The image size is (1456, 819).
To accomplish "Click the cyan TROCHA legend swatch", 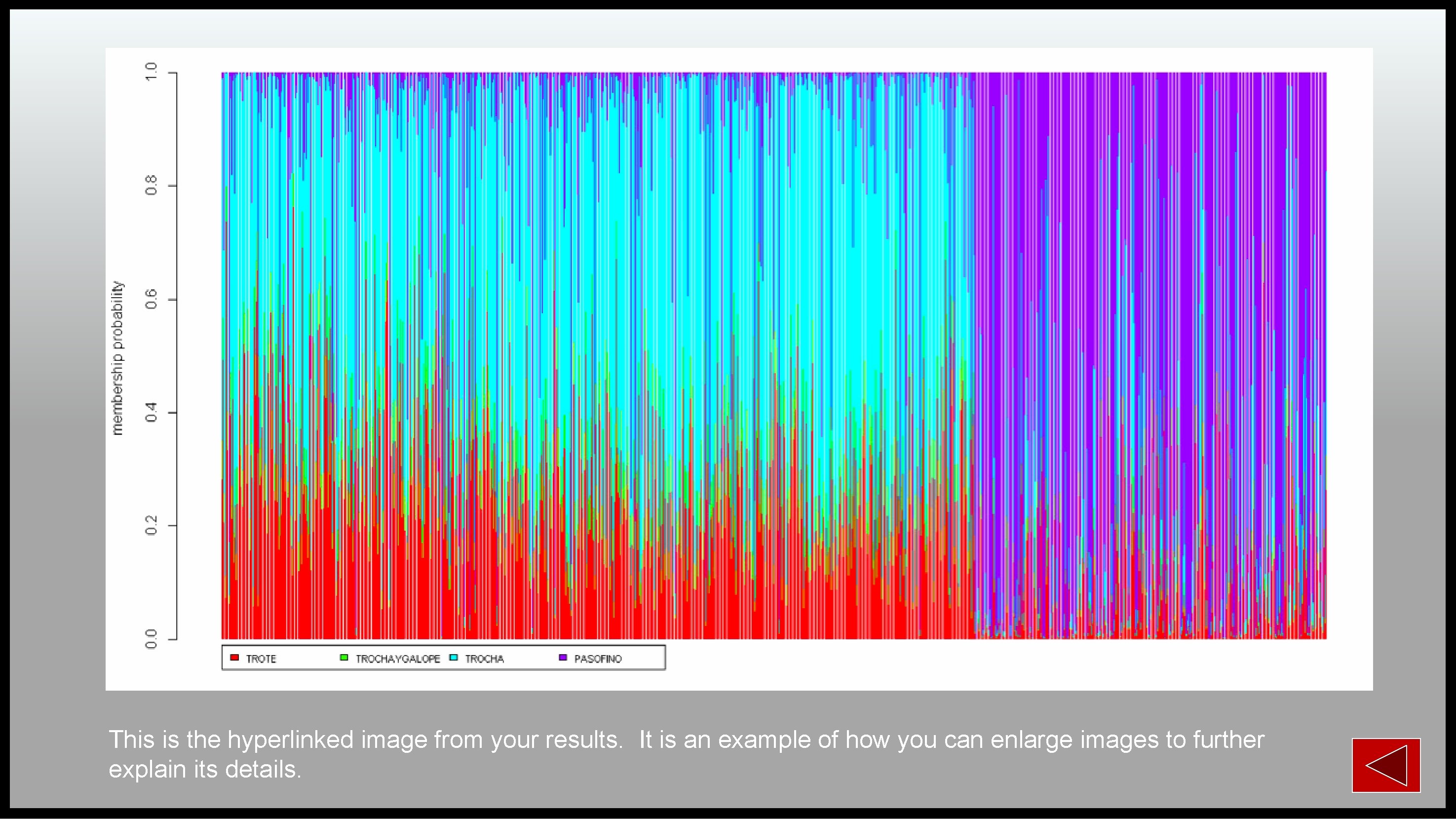I will (453, 658).
